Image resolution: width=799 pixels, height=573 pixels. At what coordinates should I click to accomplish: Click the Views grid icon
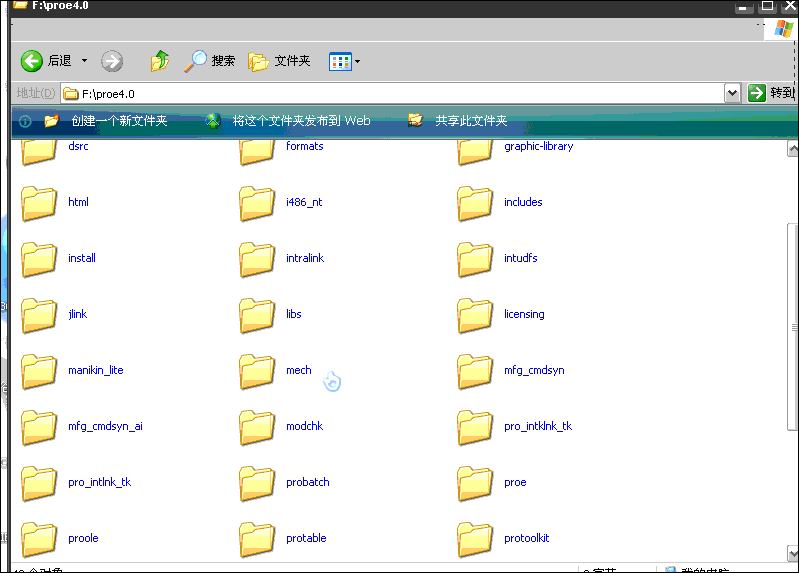click(340, 62)
